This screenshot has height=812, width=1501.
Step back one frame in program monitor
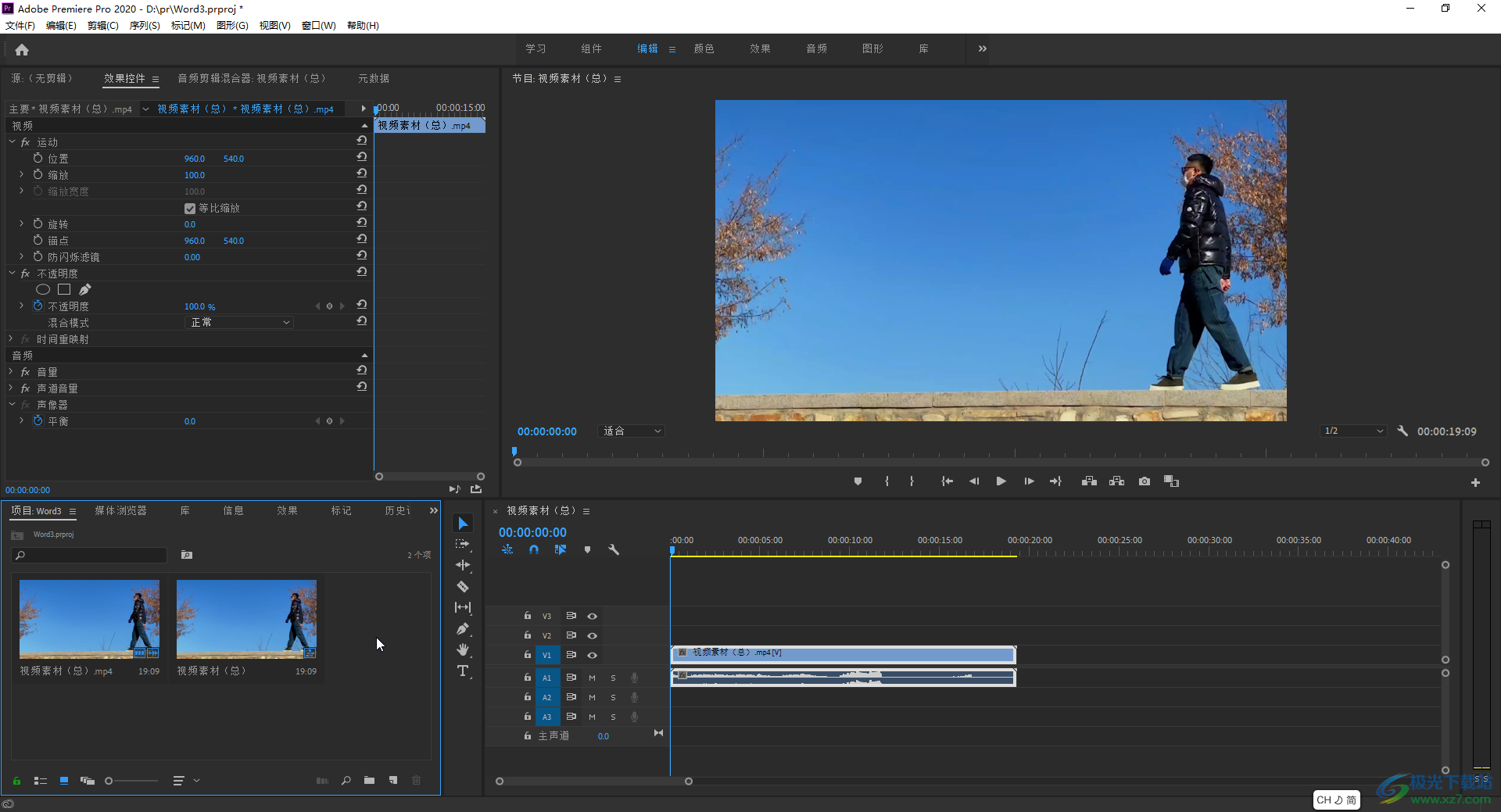(x=974, y=481)
